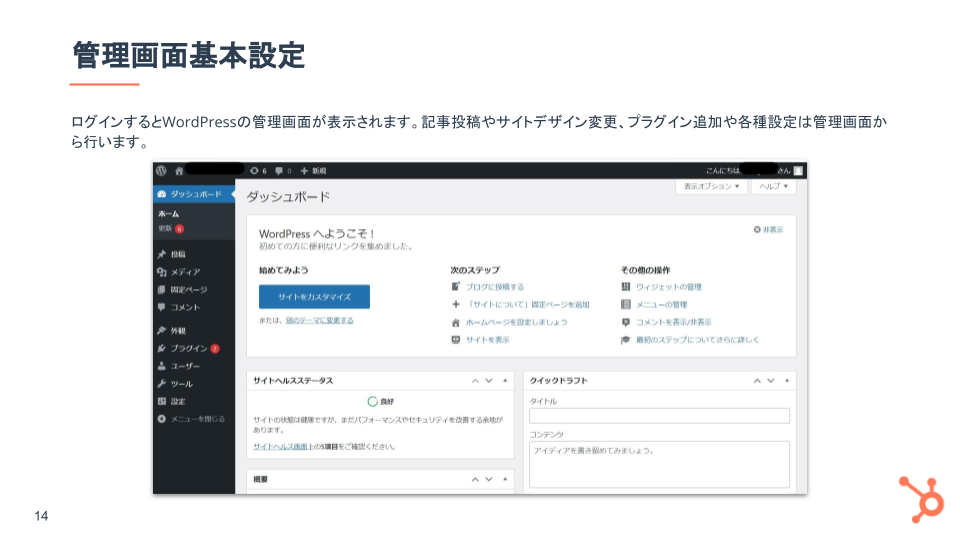Collapse 概要 panel triangle
The height and width of the screenshot is (540, 960).
click(x=505, y=479)
